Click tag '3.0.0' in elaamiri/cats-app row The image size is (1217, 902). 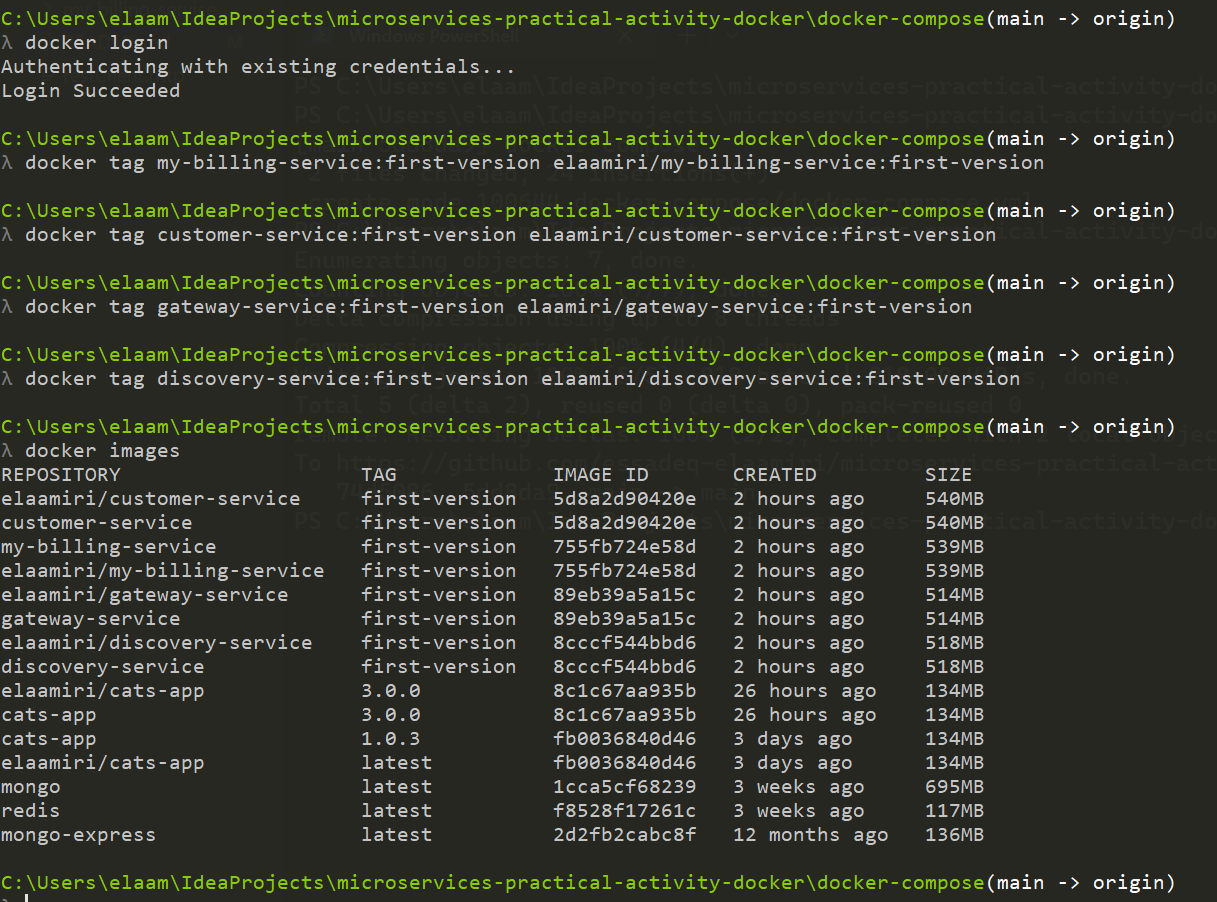[x=391, y=691]
